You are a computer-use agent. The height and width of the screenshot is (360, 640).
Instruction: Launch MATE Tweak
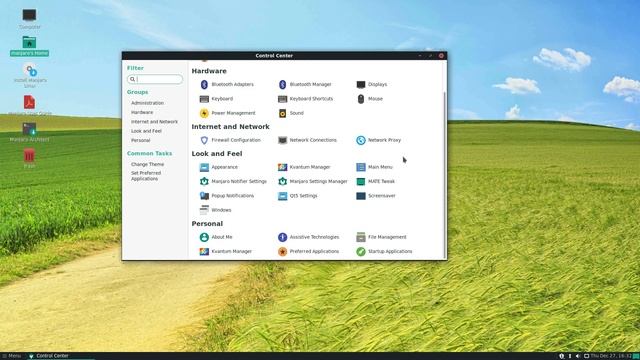pyautogui.click(x=376, y=181)
